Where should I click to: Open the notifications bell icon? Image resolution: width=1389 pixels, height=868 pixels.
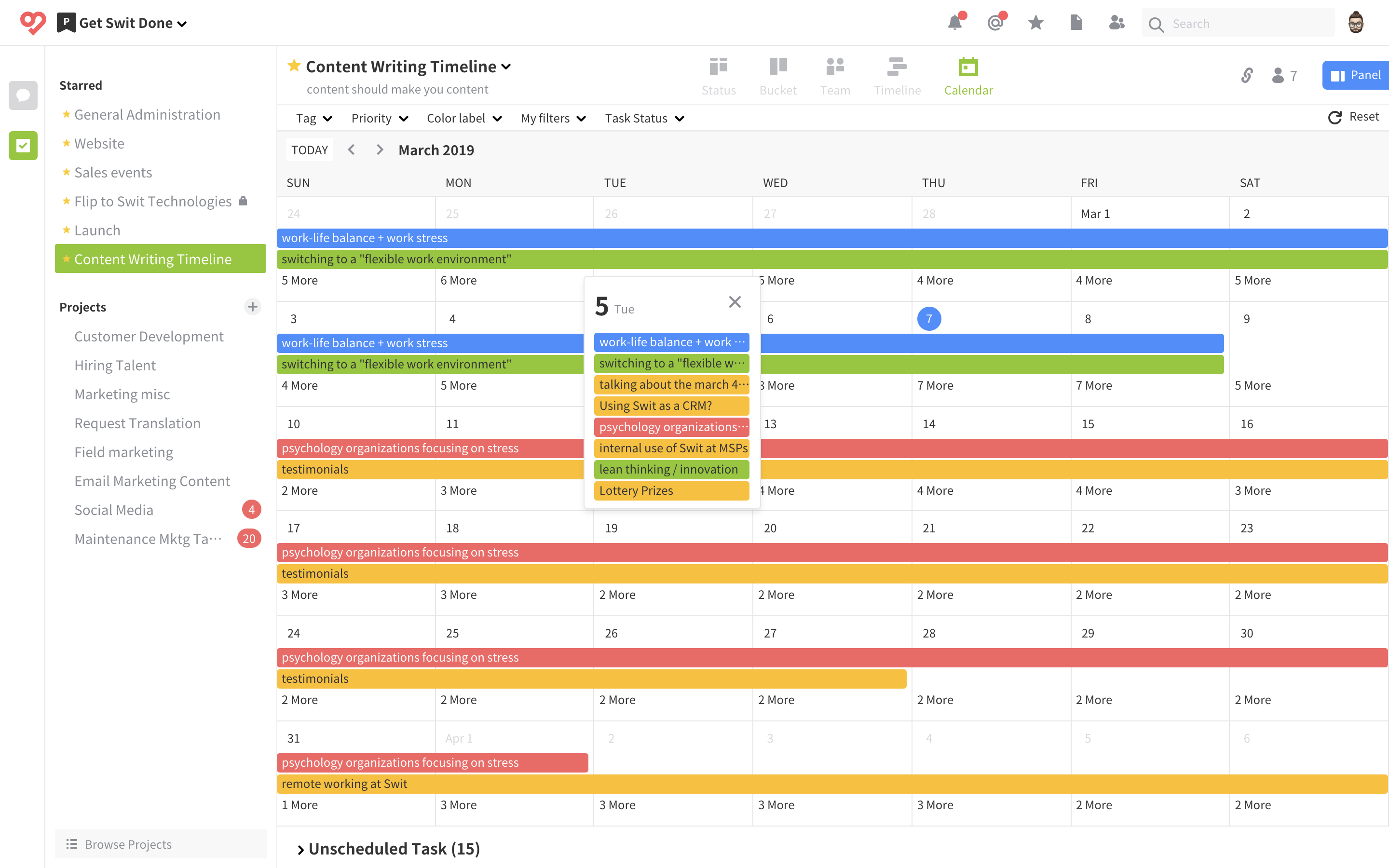954,23
